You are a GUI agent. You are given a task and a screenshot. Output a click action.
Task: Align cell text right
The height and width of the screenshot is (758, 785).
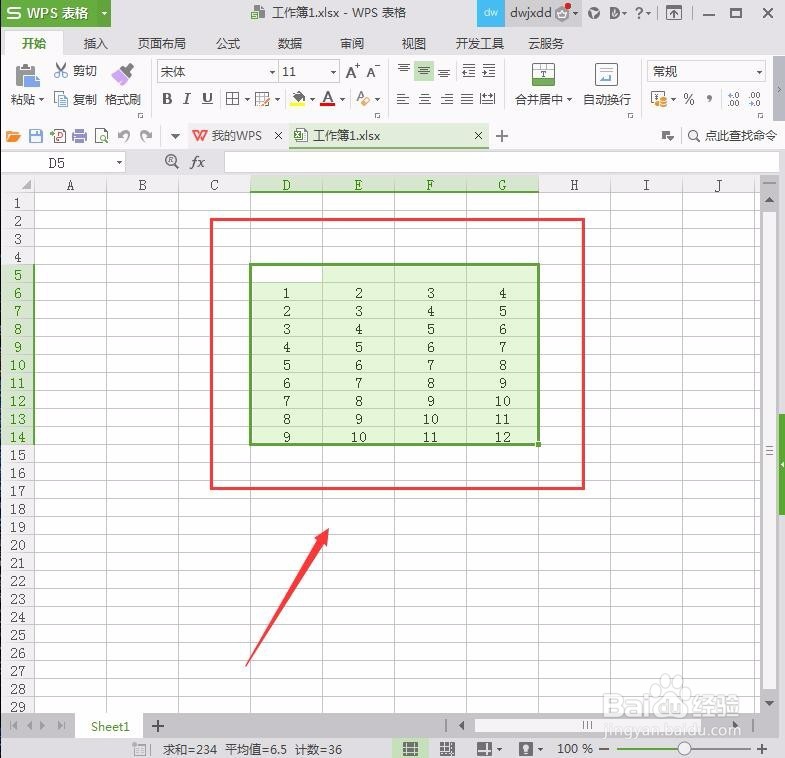[446, 99]
